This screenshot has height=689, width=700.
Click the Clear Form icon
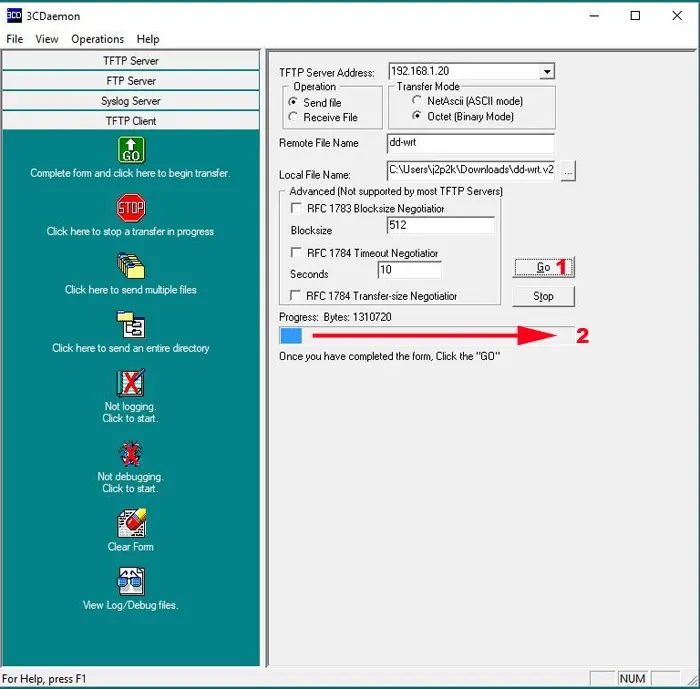131,523
